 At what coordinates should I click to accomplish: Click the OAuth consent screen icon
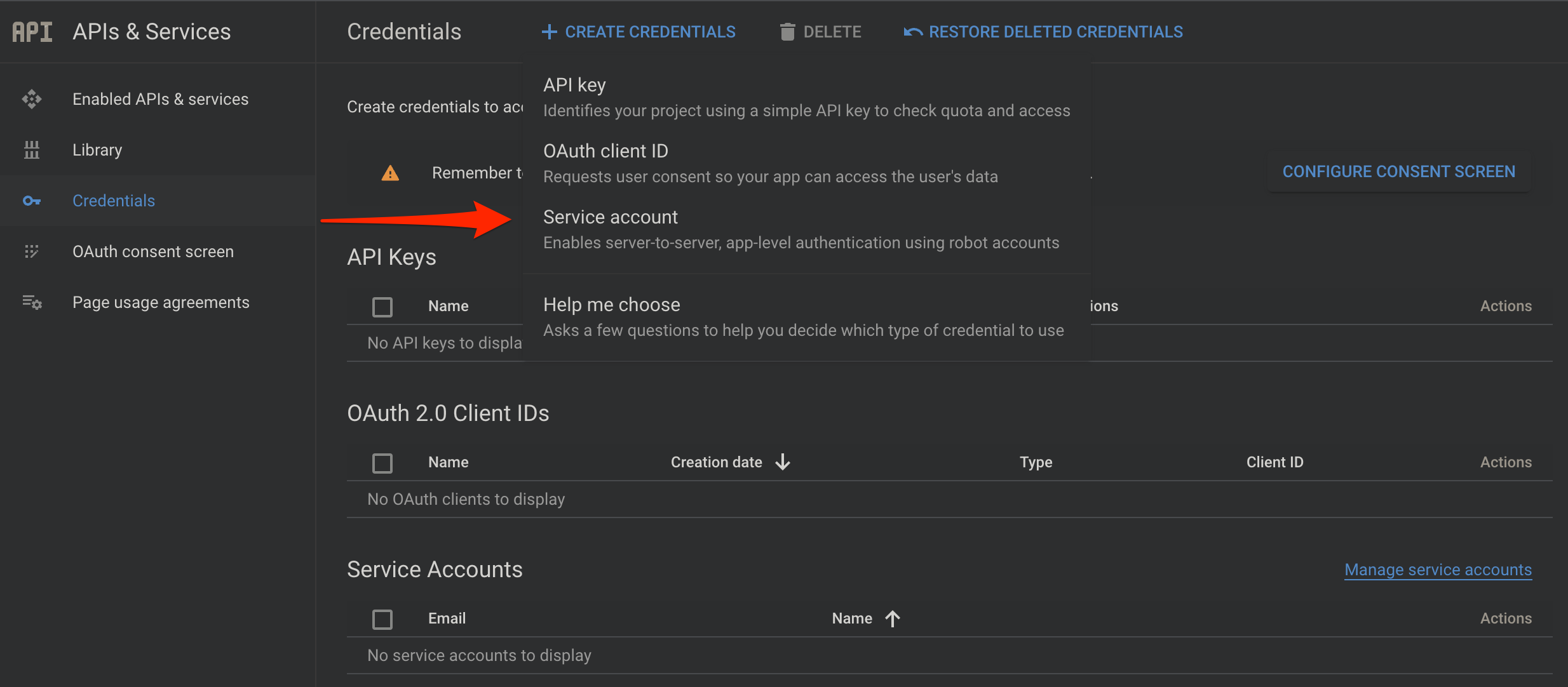tap(32, 251)
